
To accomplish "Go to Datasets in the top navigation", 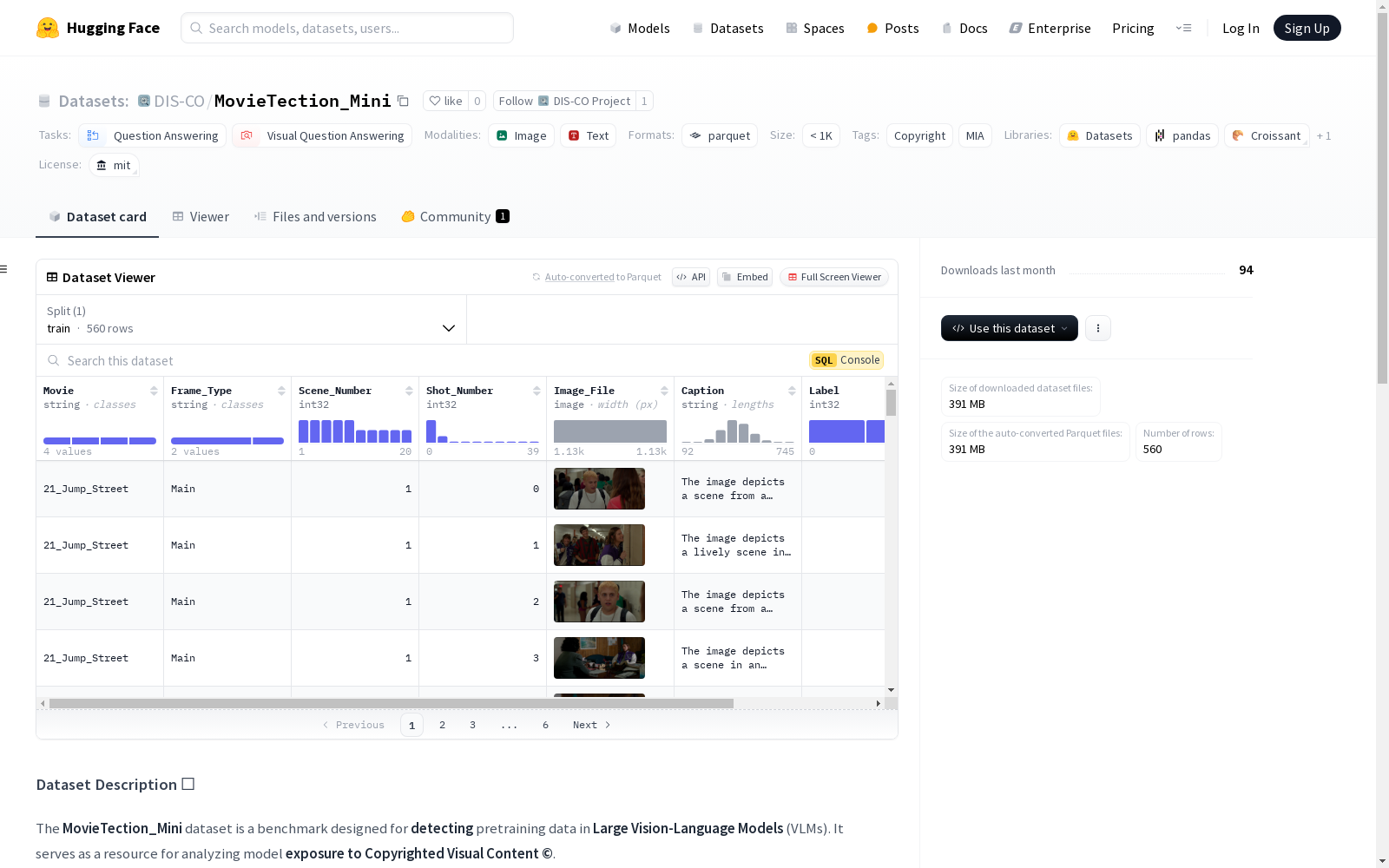I will 727,28.
